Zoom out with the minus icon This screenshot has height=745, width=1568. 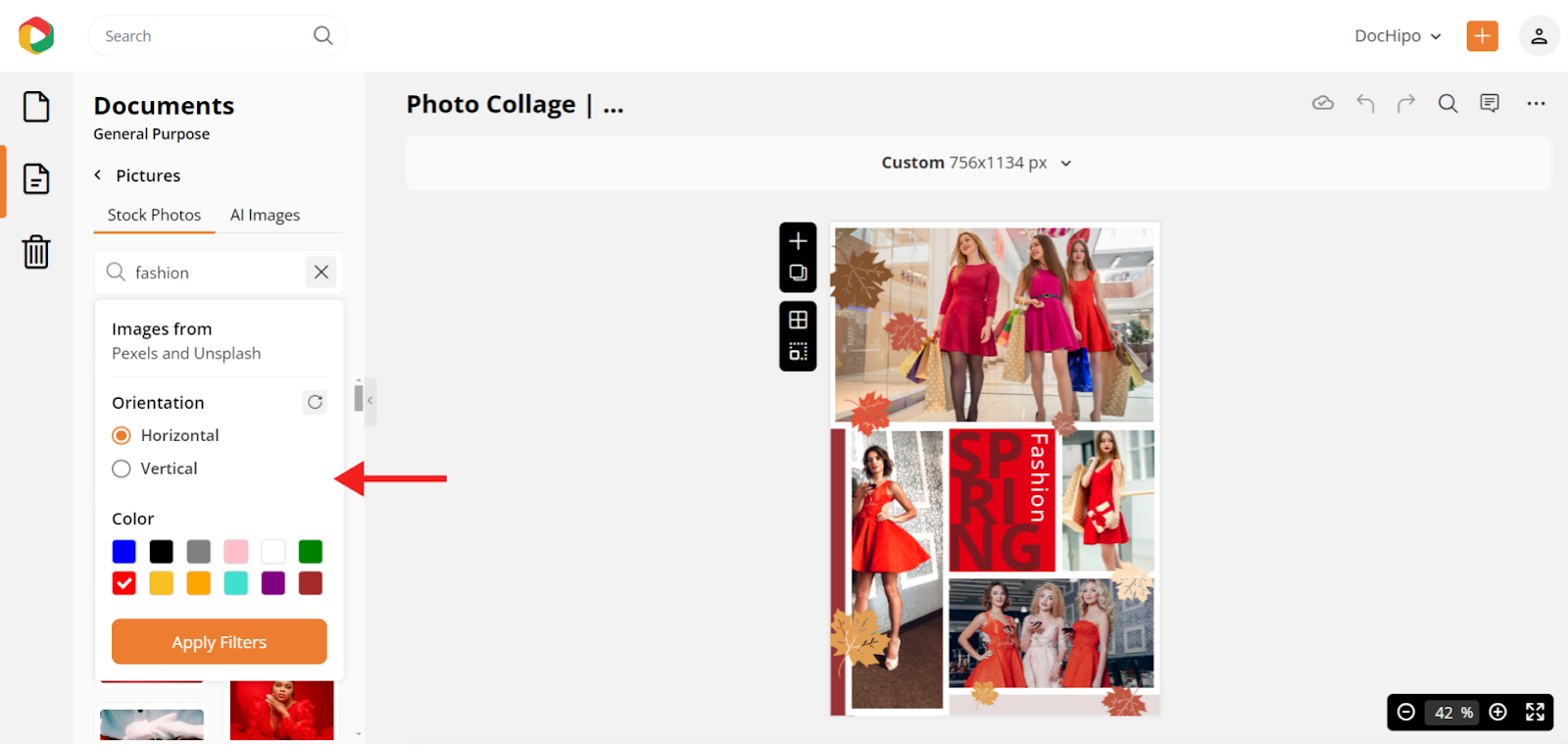click(x=1406, y=712)
